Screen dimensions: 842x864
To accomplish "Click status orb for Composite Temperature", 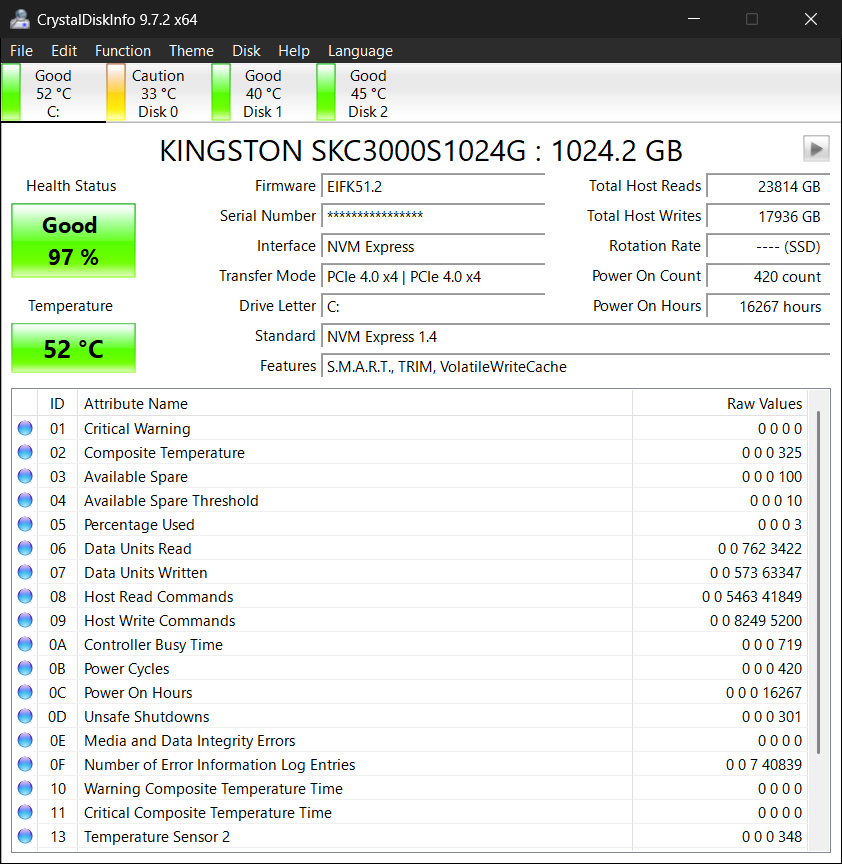I will [x=25, y=452].
